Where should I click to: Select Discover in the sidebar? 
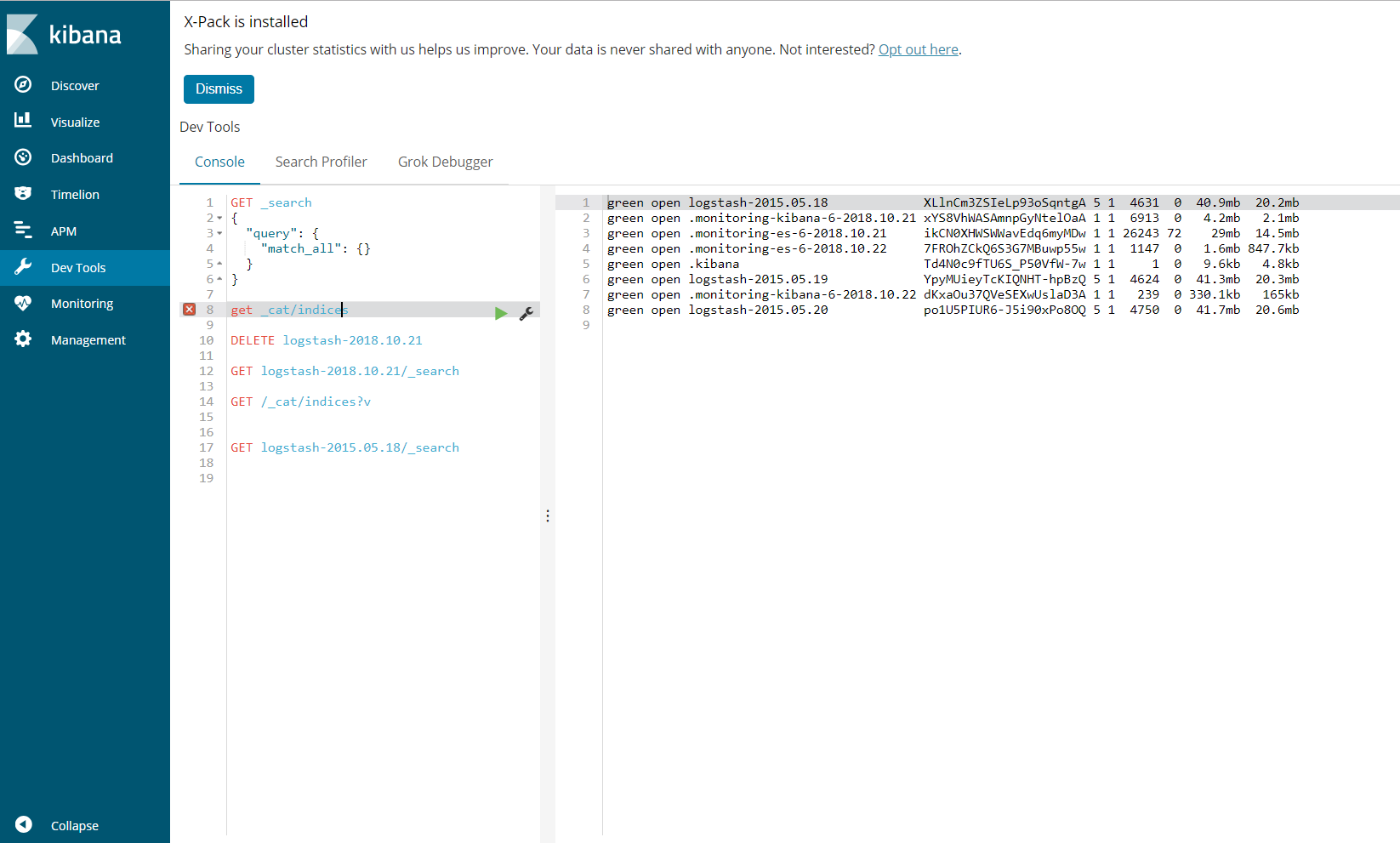coord(75,86)
